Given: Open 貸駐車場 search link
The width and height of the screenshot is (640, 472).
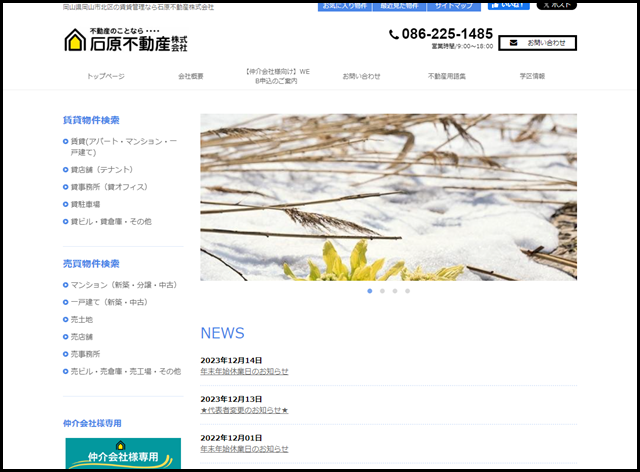Looking at the screenshot, I should tap(85, 204).
